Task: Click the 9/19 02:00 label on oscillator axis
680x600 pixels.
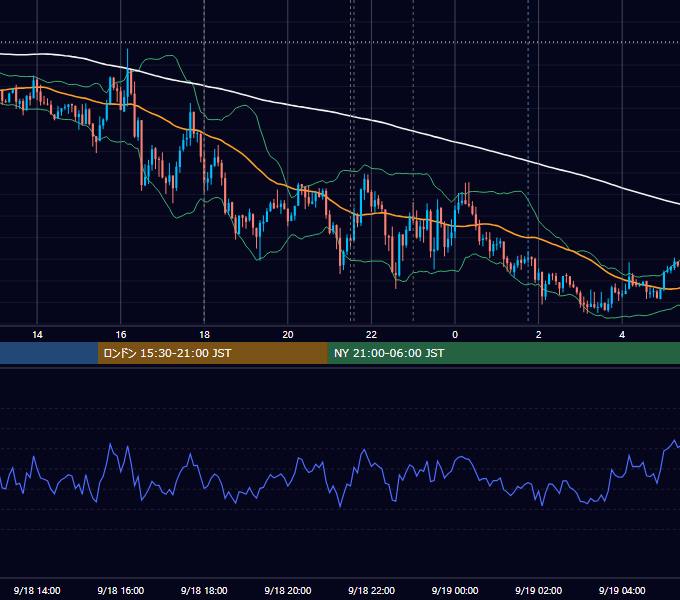Action: [x=539, y=590]
